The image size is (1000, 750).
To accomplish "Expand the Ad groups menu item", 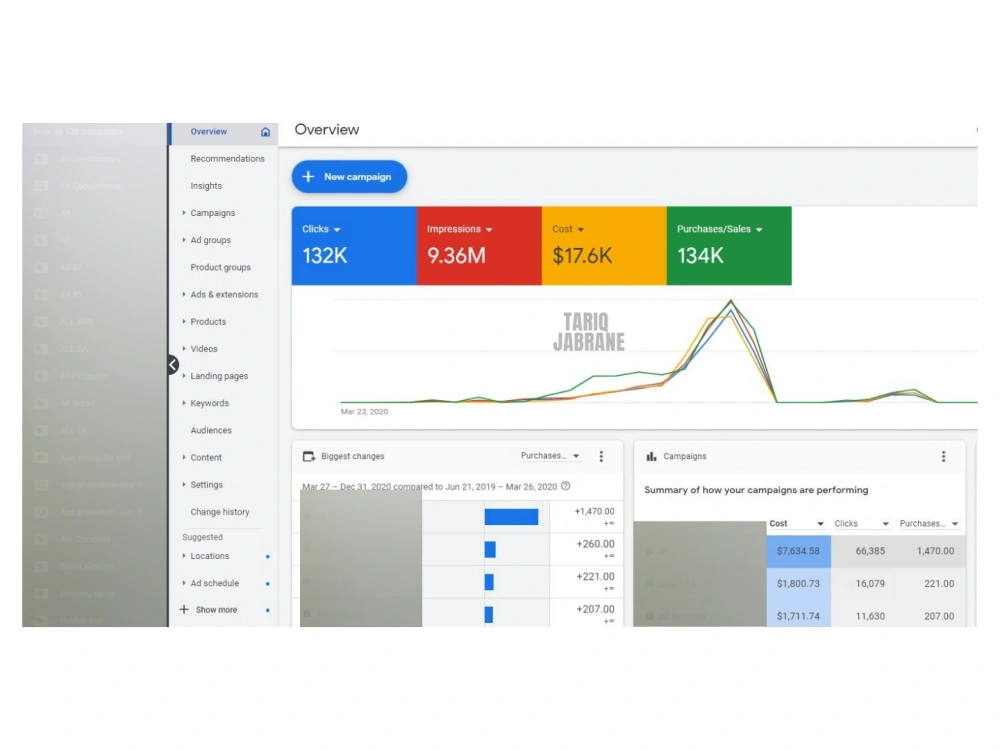I will click(x=184, y=240).
